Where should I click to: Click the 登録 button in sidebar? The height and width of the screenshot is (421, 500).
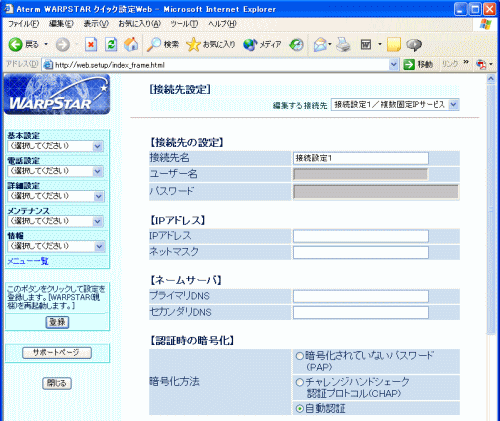tap(57, 322)
